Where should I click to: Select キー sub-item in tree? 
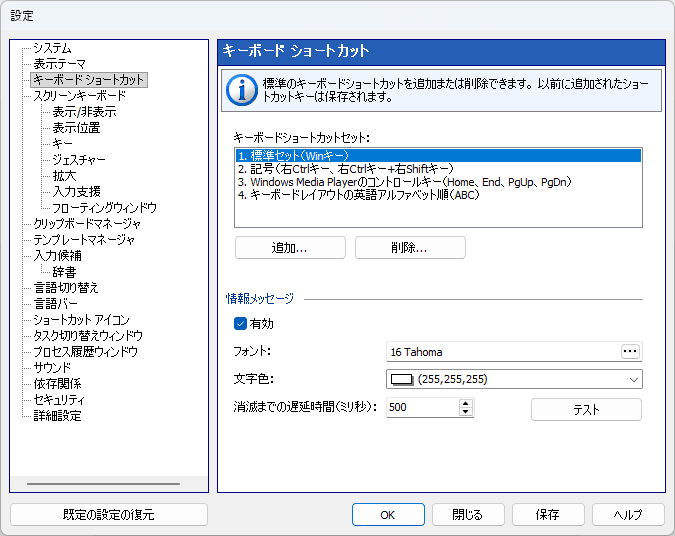click(x=62, y=143)
